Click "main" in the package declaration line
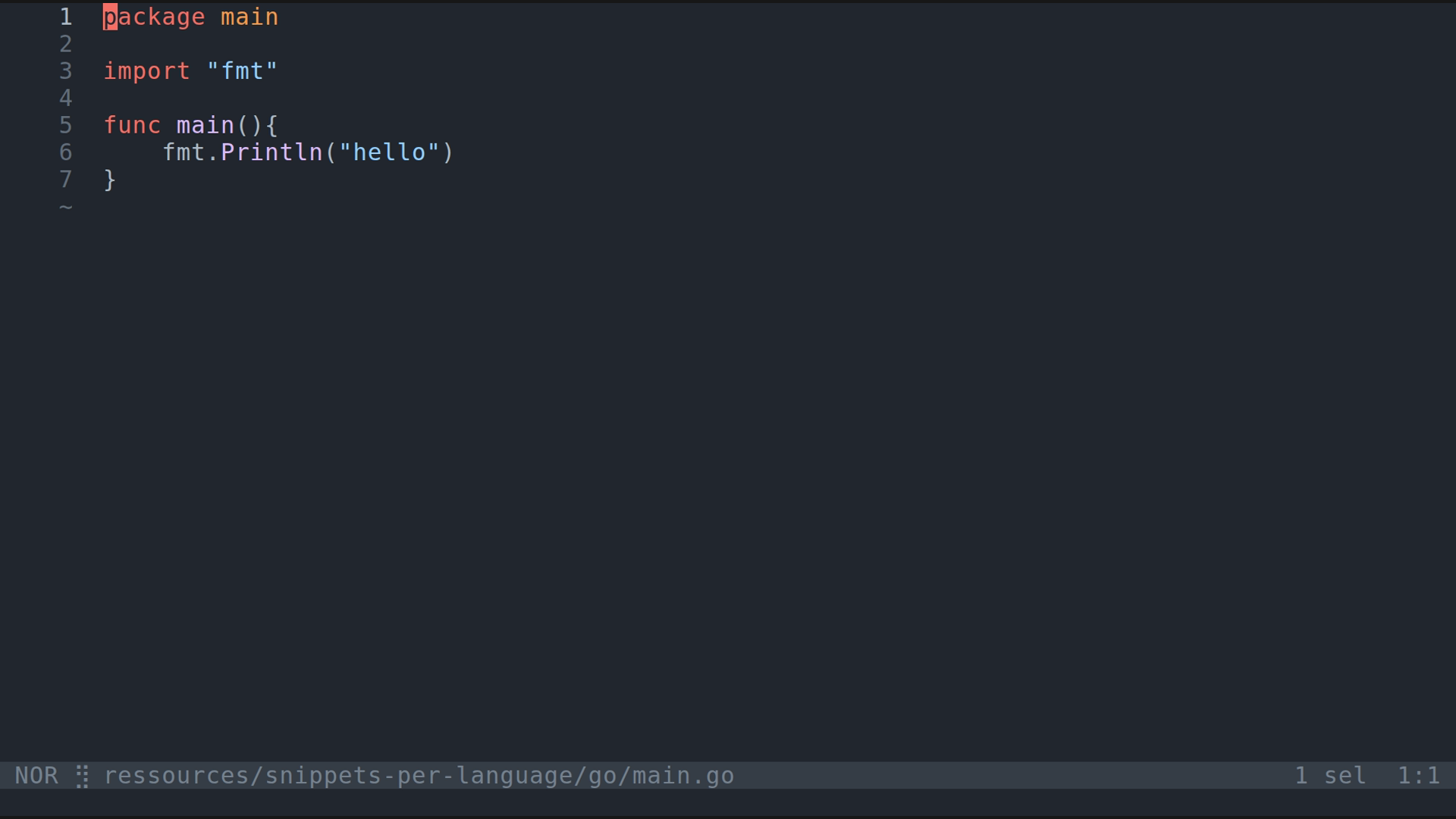 pyautogui.click(x=249, y=17)
